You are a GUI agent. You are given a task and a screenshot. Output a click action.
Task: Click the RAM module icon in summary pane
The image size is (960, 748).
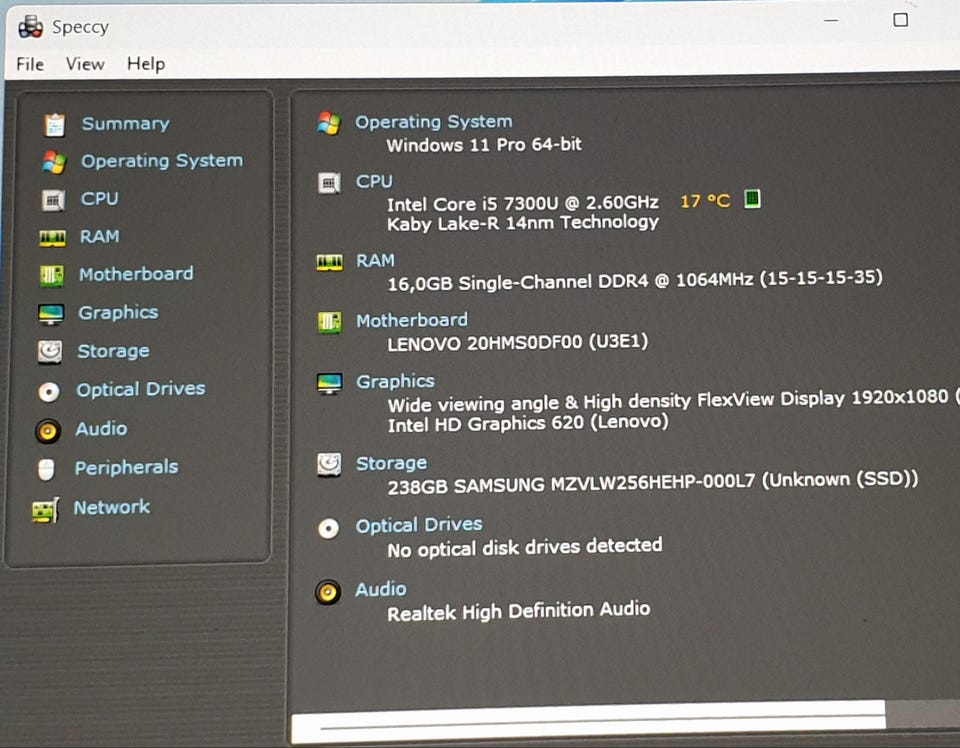[x=330, y=263]
